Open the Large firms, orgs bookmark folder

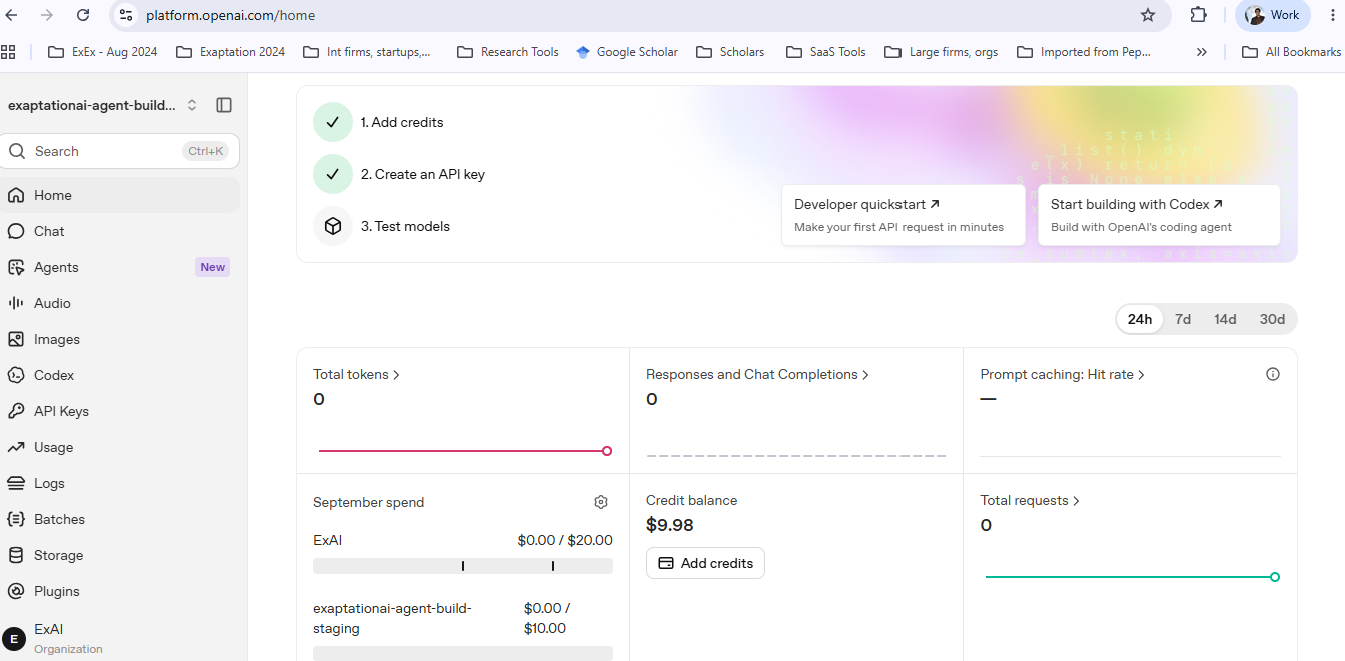[942, 52]
